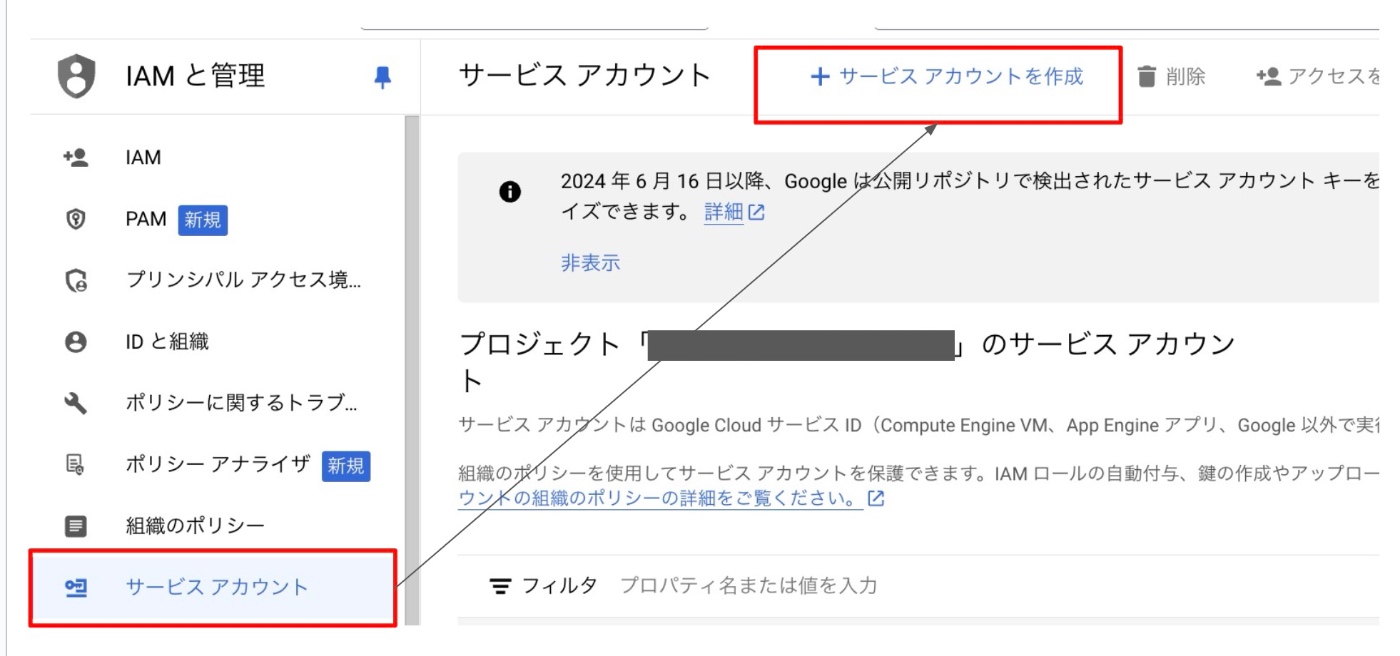Open ポリシー アナライザ in the sidebar
This screenshot has height=656, width=1400.
[217, 464]
